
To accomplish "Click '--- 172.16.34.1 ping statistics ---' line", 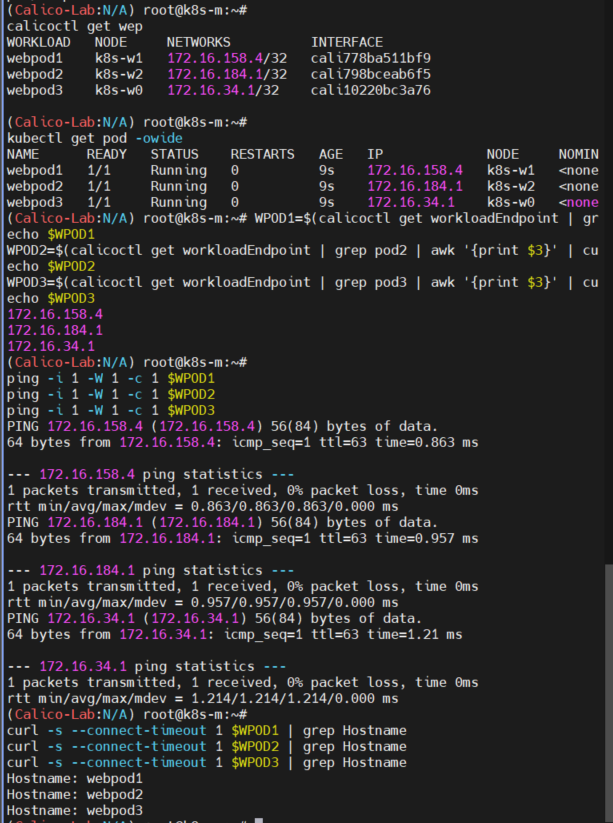I will click(146, 667).
